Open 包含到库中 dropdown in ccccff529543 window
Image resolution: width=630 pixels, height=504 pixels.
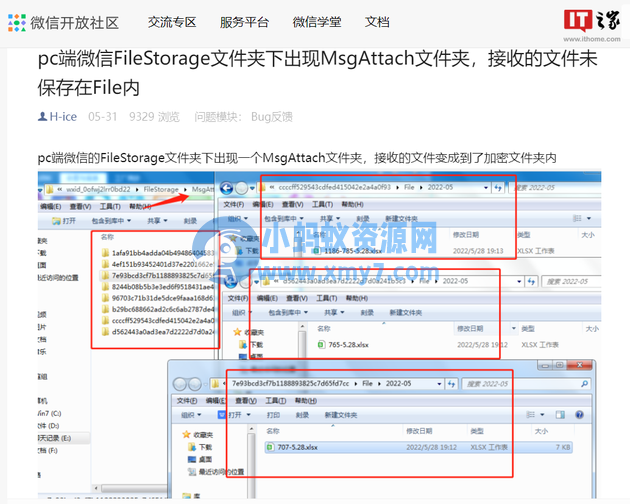[x=284, y=219]
